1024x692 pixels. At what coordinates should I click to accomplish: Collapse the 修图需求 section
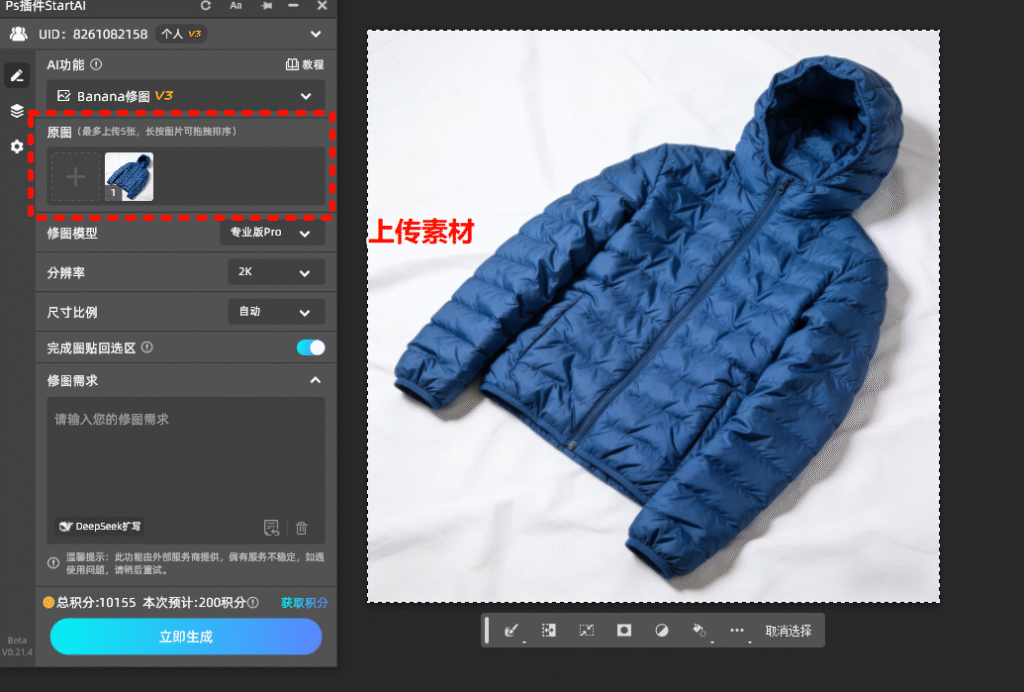(315, 381)
